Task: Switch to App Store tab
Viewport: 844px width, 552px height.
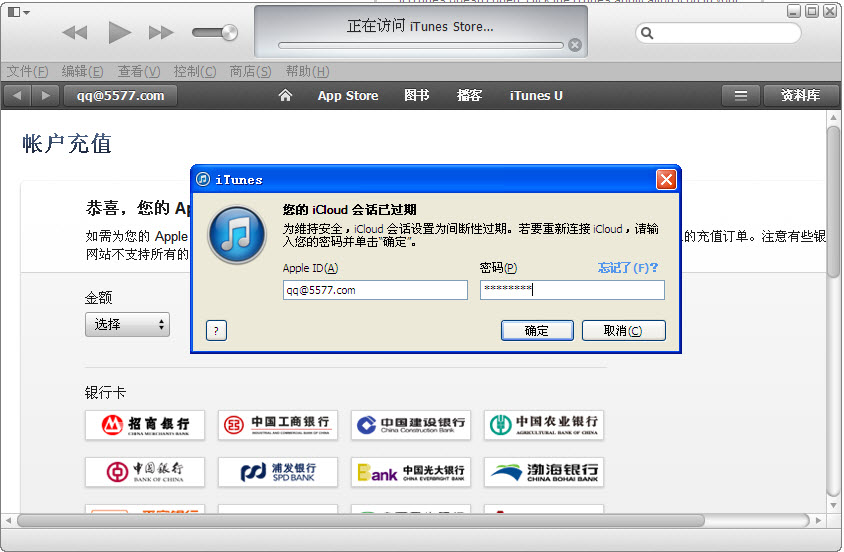Action: [348, 96]
